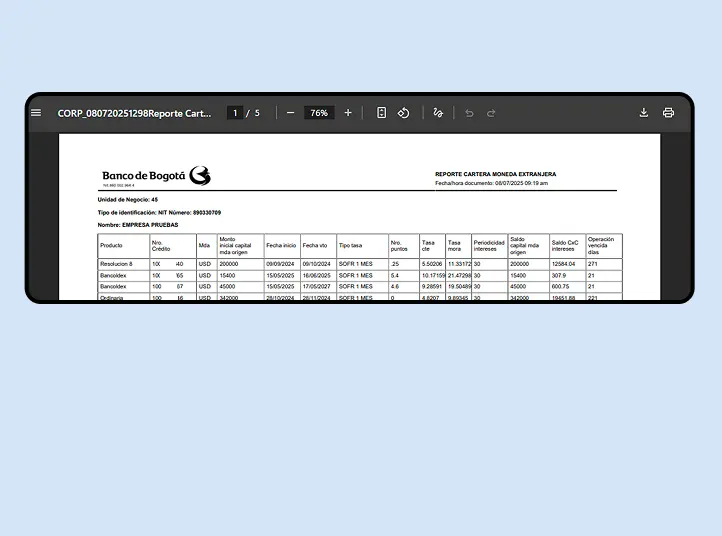Screen dimensions: 722x536
Task: Zoom out with the minus icon
Action: [290, 113]
